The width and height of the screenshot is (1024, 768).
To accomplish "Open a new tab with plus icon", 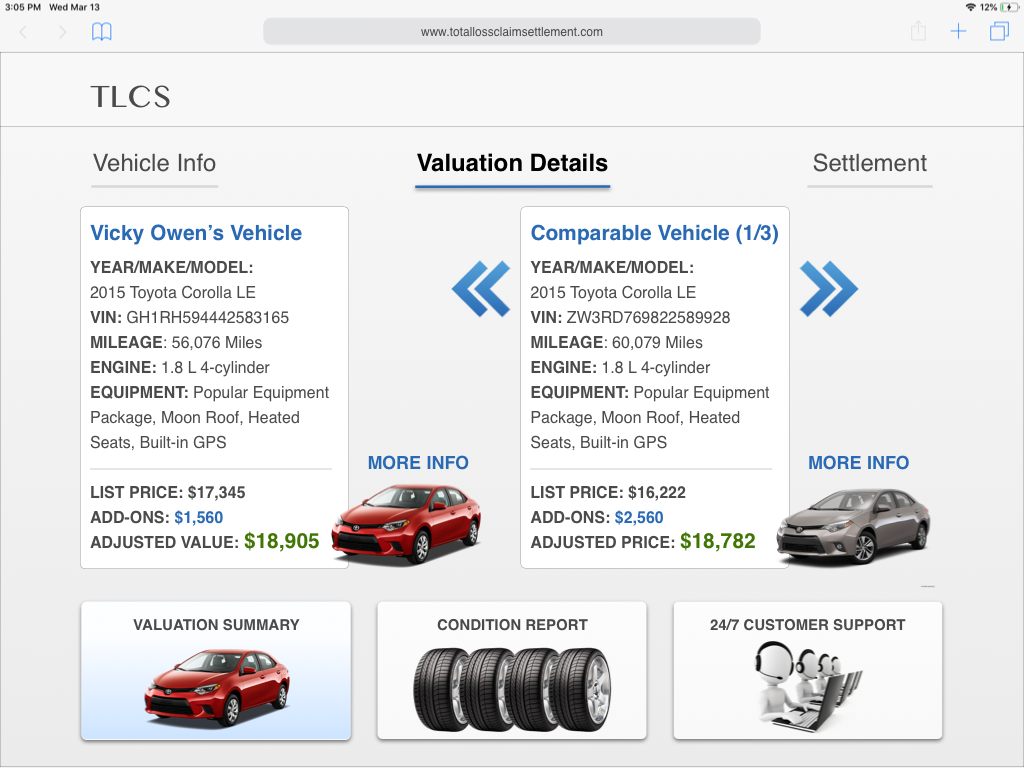I will (958, 31).
